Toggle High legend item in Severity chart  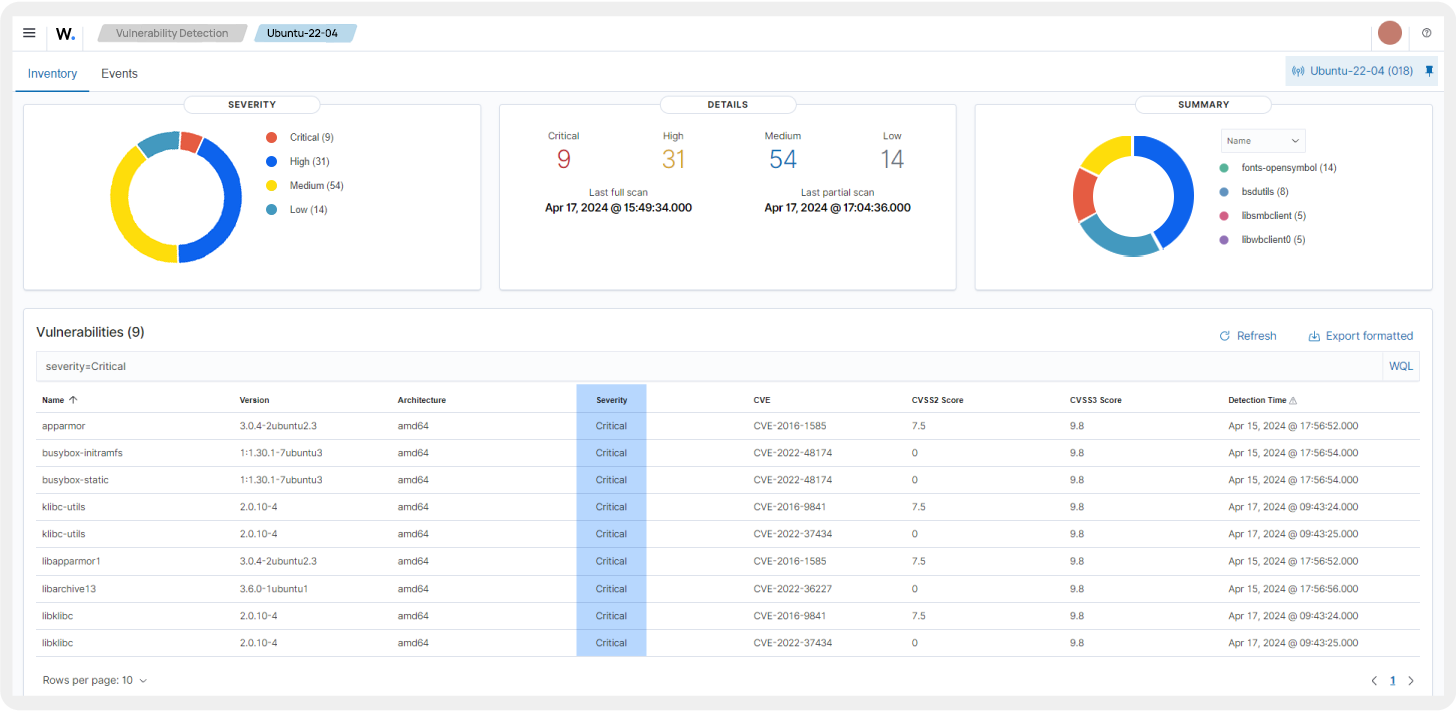point(300,161)
